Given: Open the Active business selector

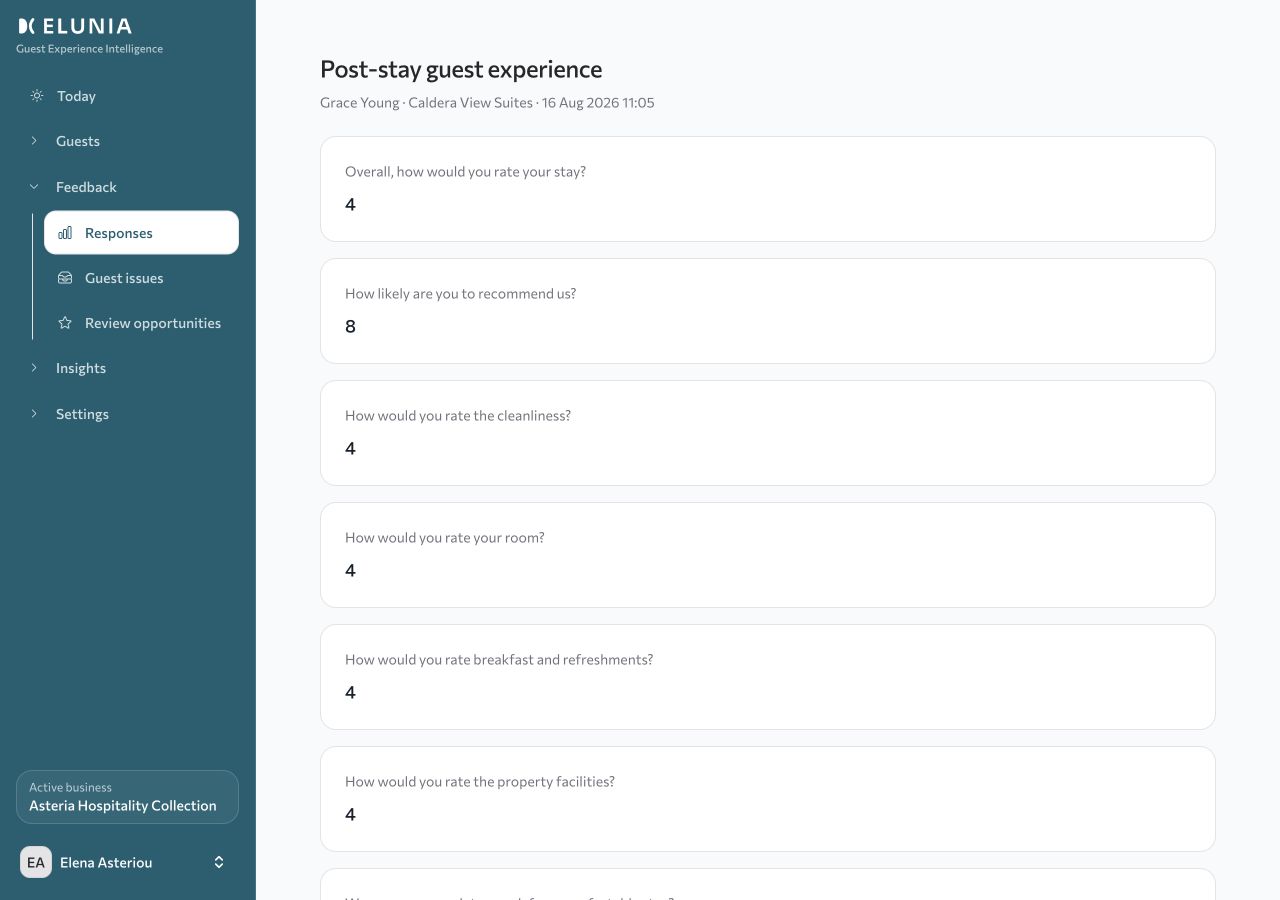Looking at the screenshot, I should pos(127,797).
